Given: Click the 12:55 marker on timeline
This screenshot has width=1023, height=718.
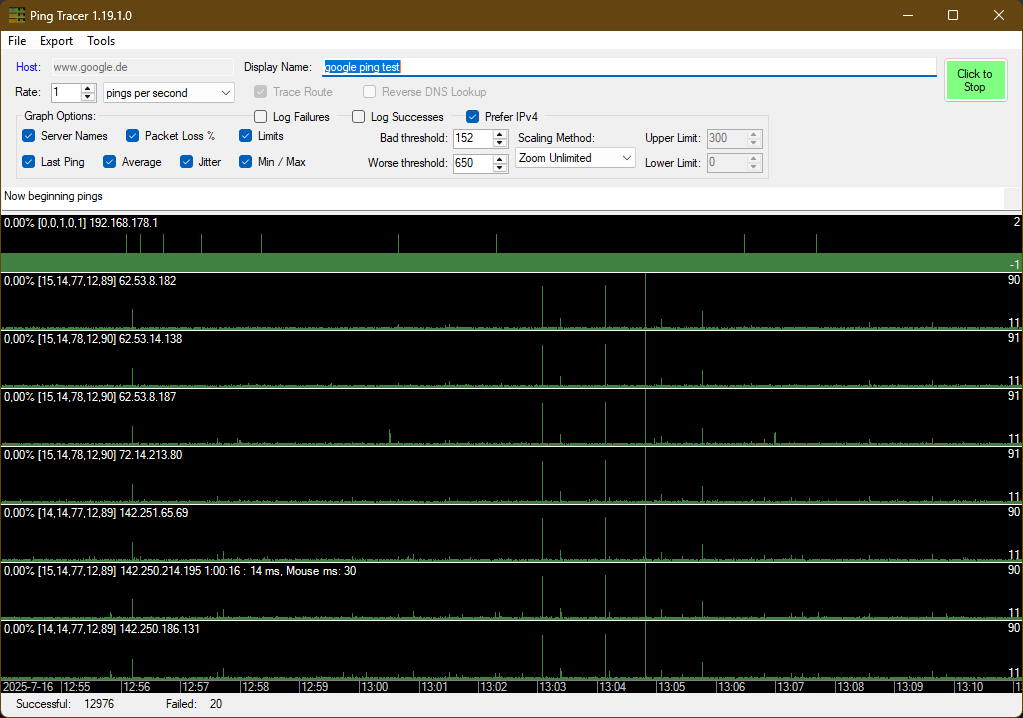Looking at the screenshot, I should click(x=76, y=687).
